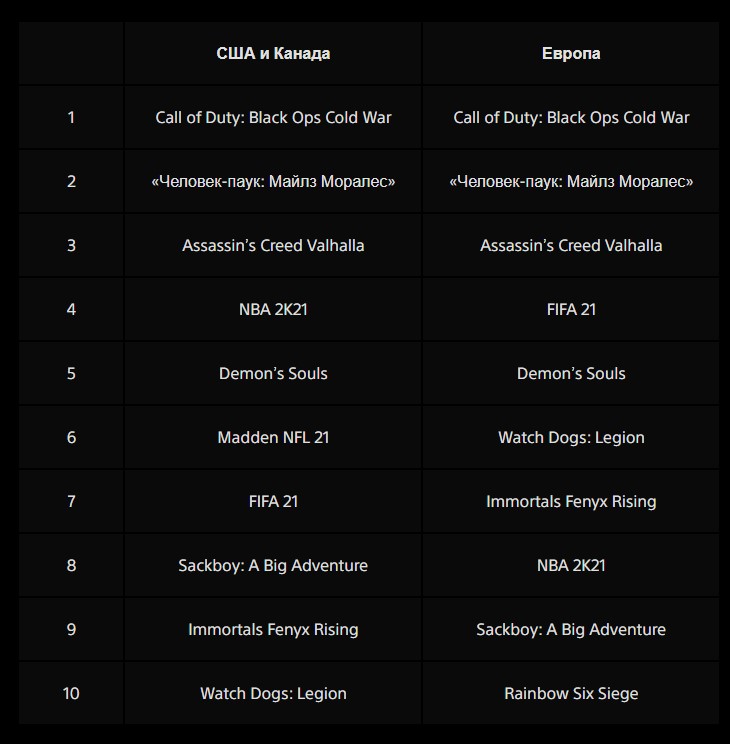This screenshot has height=744, width=730.
Task: Click Watch Dogs: Legion in row 10
Action: (273, 693)
